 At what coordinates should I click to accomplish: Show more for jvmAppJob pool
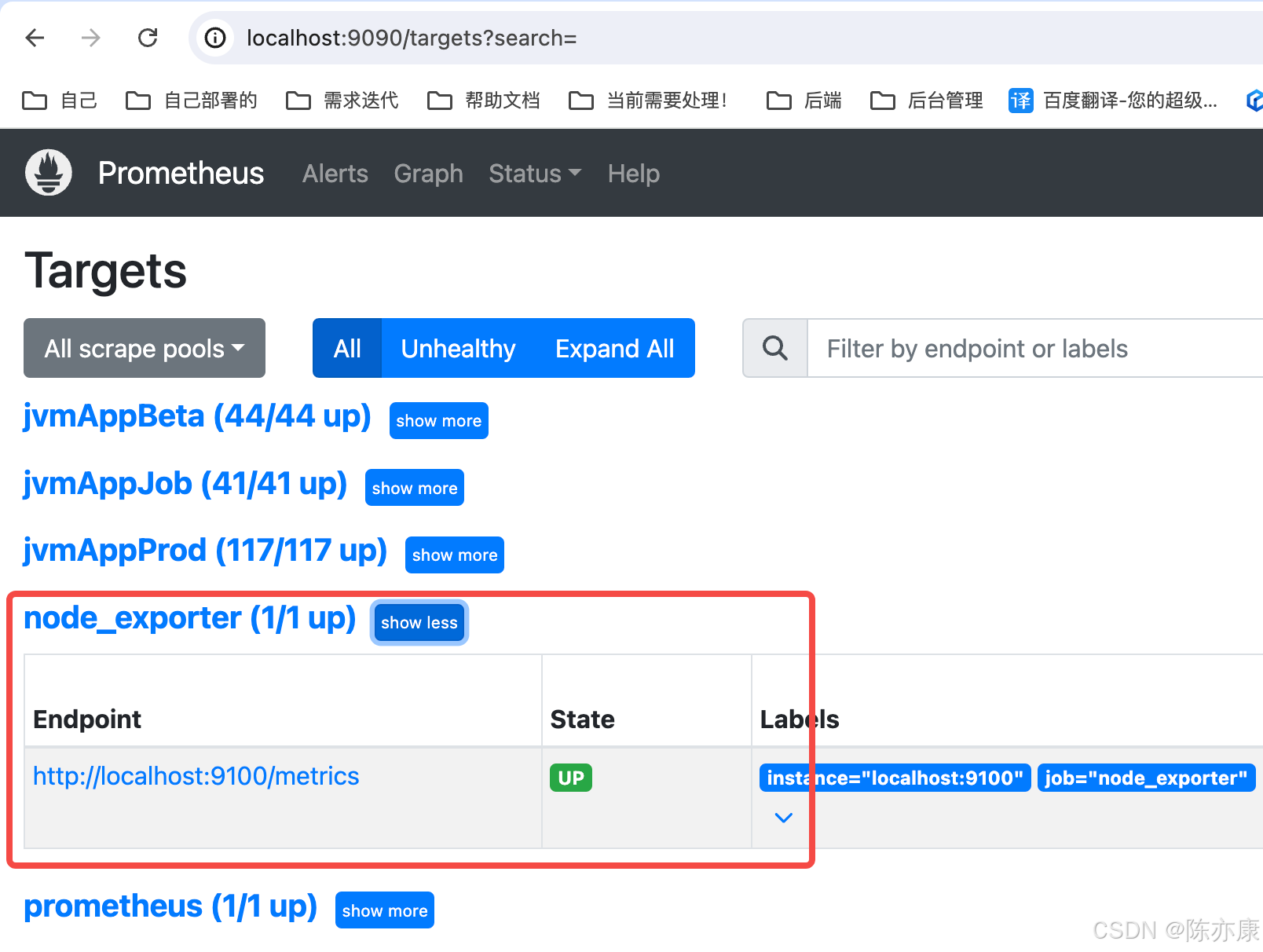coord(415,488)
